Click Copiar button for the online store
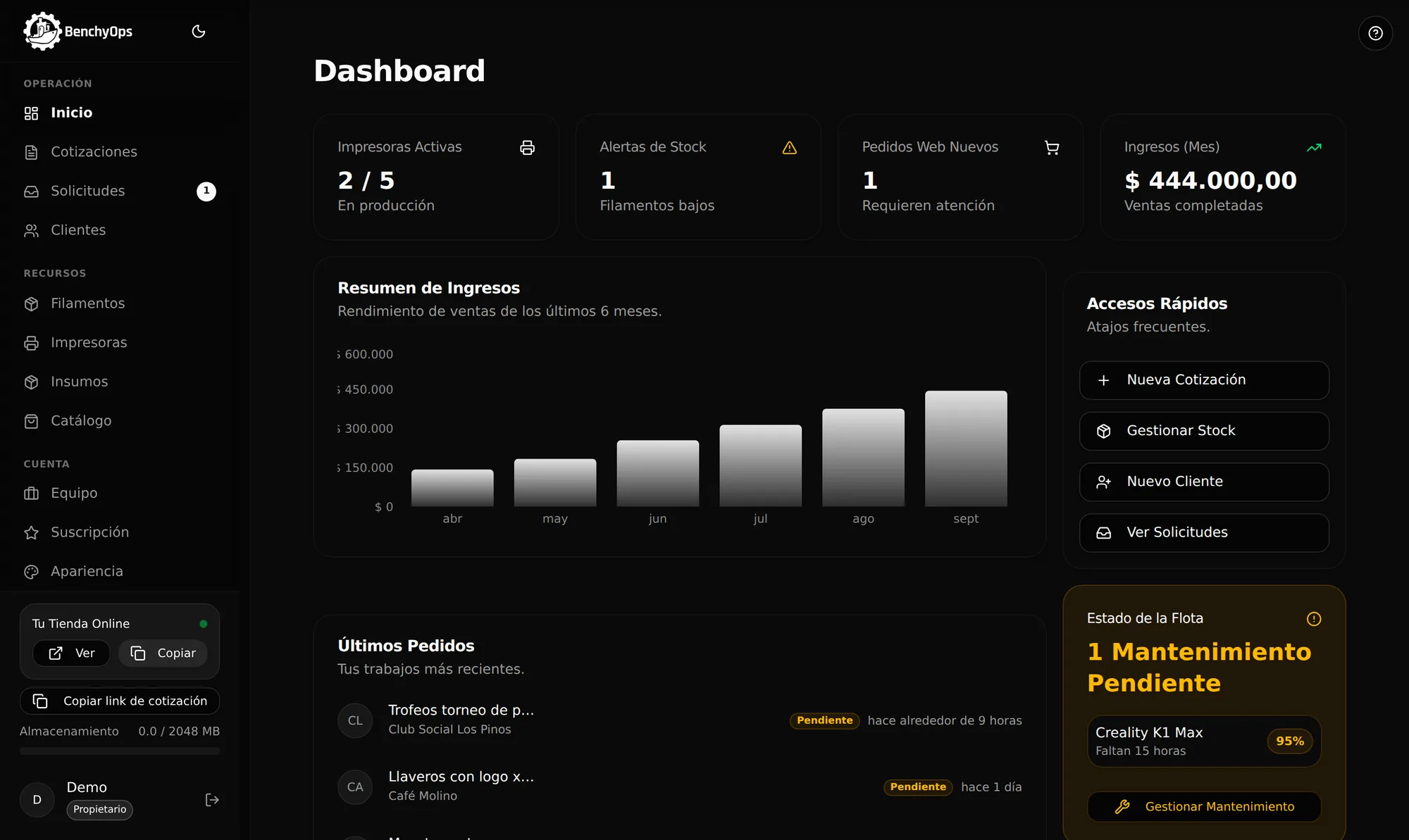Viewport: 1409px width, 840px height. 163,653
